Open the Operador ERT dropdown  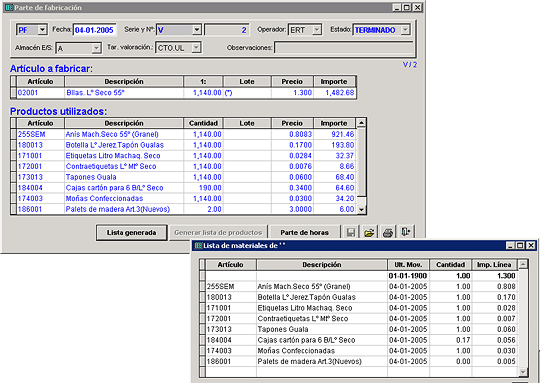click(x=316, y=30)
